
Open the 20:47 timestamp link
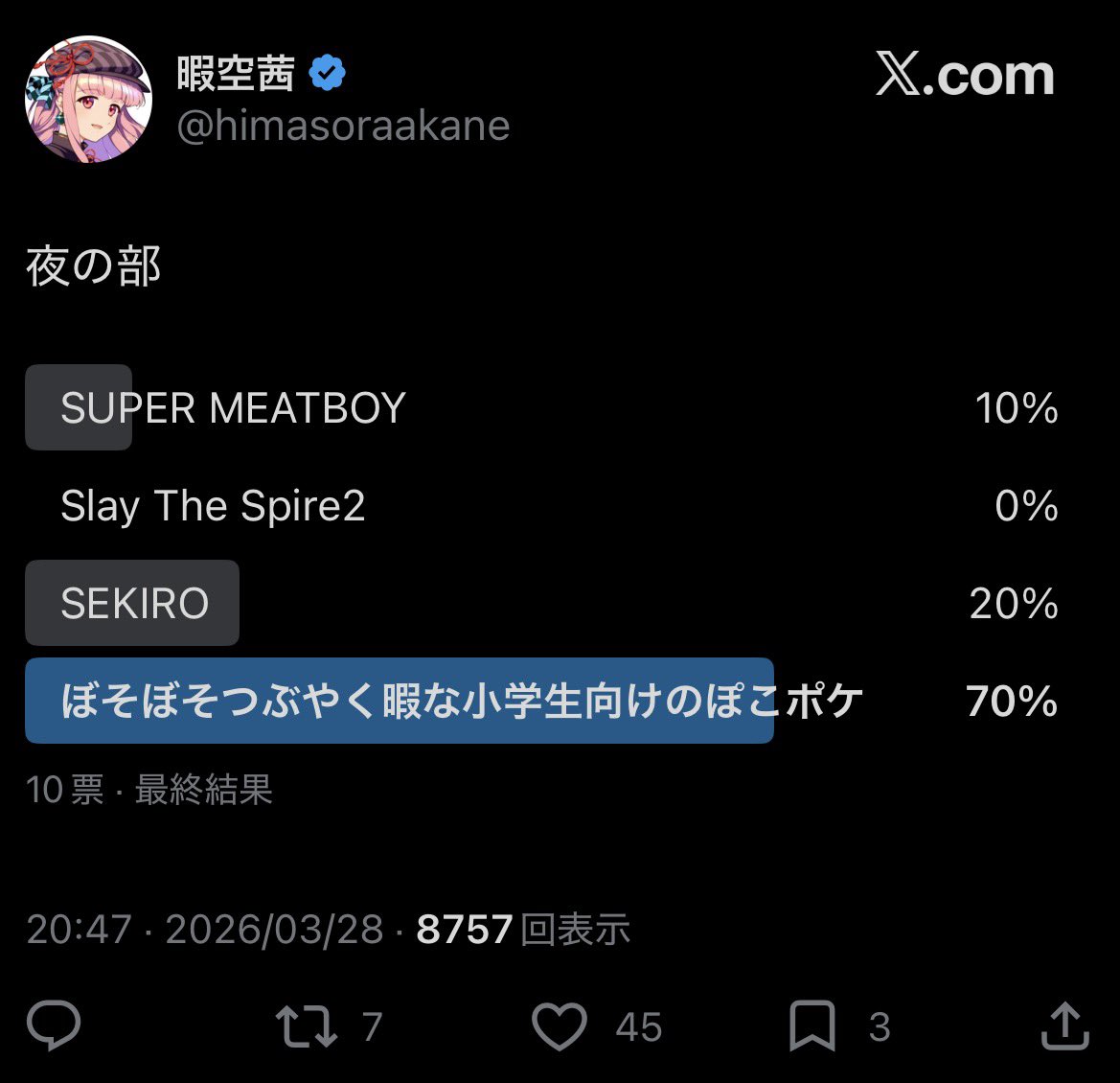(x=79, y=930)
